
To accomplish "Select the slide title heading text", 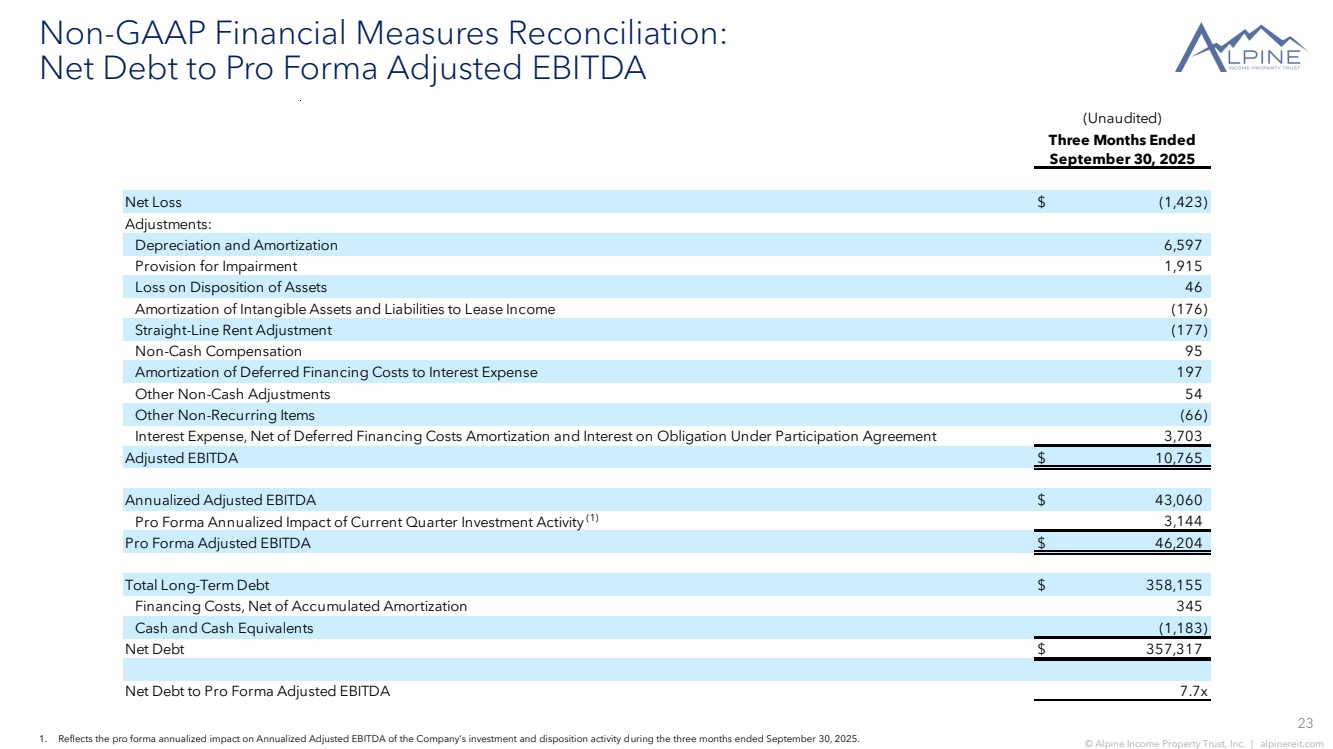I will pos(381,51).
